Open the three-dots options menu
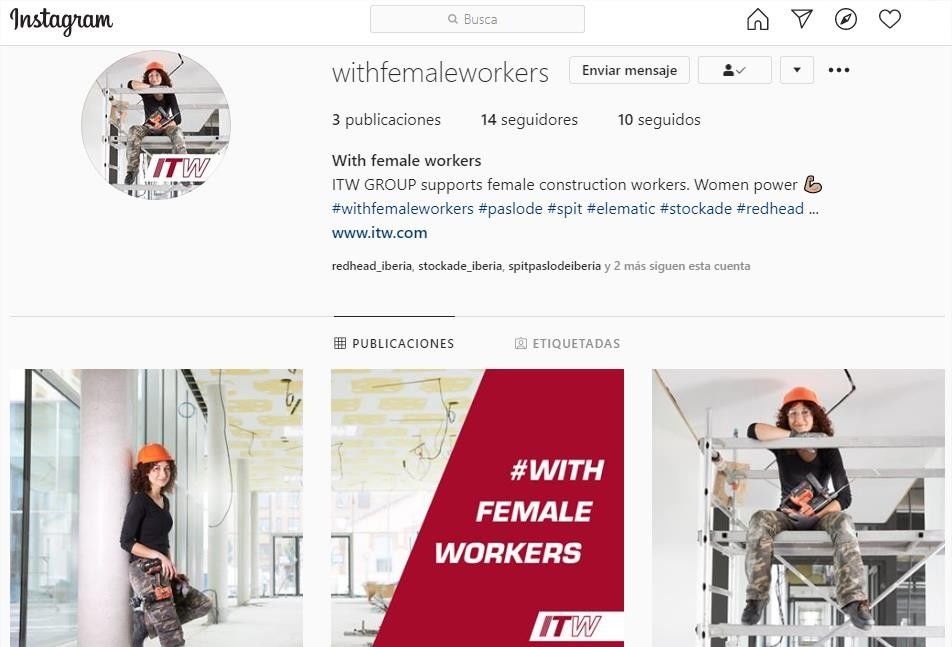This screenshot has height=647, width=952. pos(838,70)
